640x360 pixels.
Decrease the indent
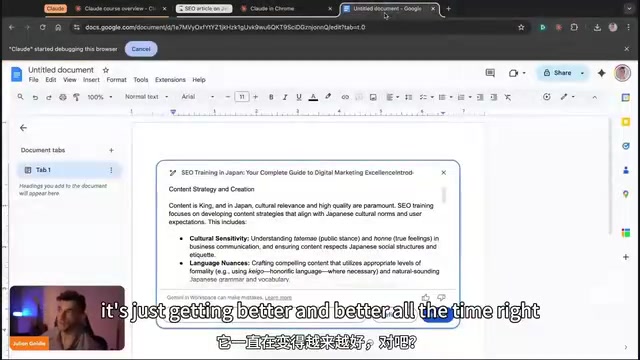pos(480,97)
